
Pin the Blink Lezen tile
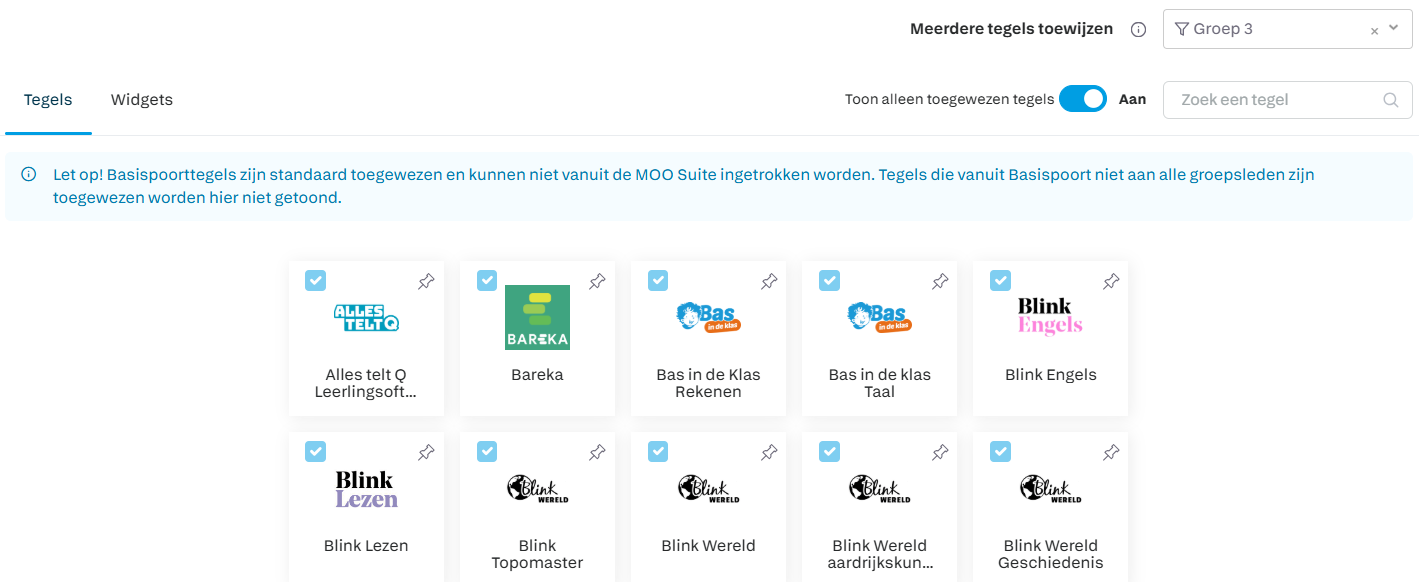426,453
